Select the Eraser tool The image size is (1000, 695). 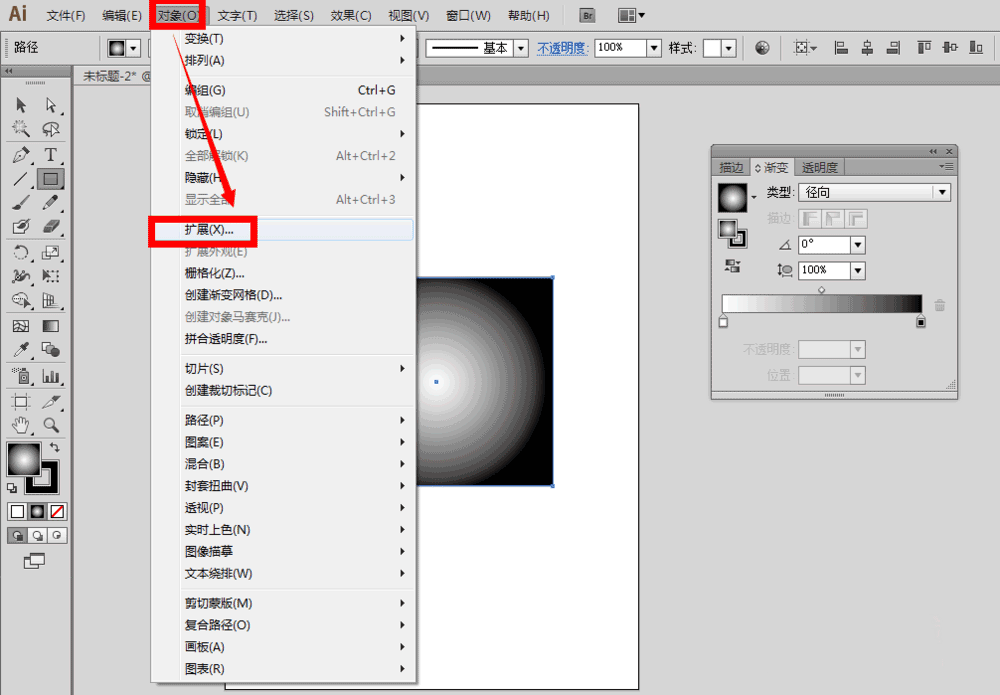[50, 226]
